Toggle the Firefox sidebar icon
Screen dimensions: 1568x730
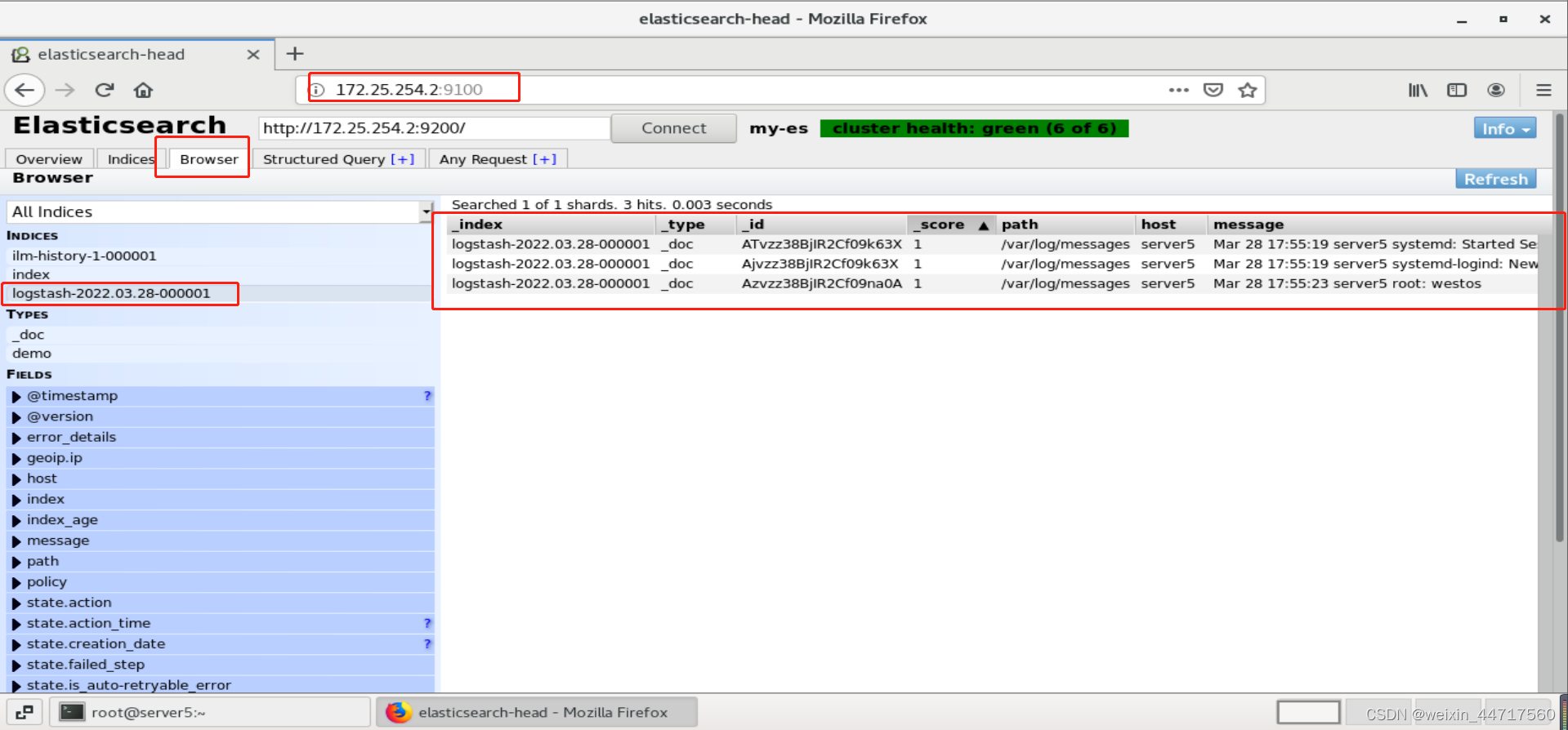pos(1457,90)
